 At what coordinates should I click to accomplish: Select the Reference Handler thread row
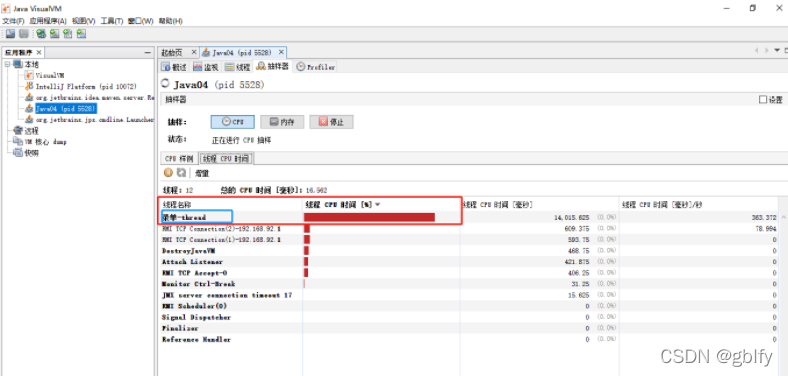[469, 339]
